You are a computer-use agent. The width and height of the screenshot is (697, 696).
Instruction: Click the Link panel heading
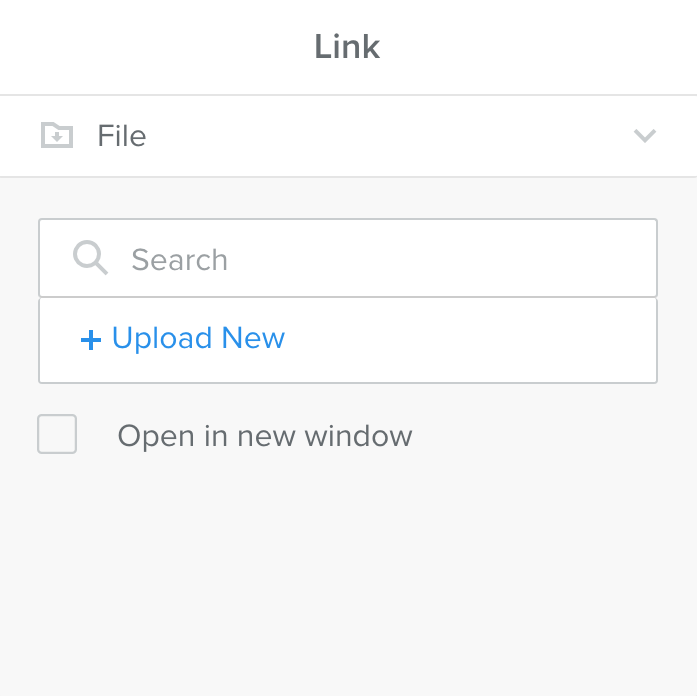tap(347, 47)
